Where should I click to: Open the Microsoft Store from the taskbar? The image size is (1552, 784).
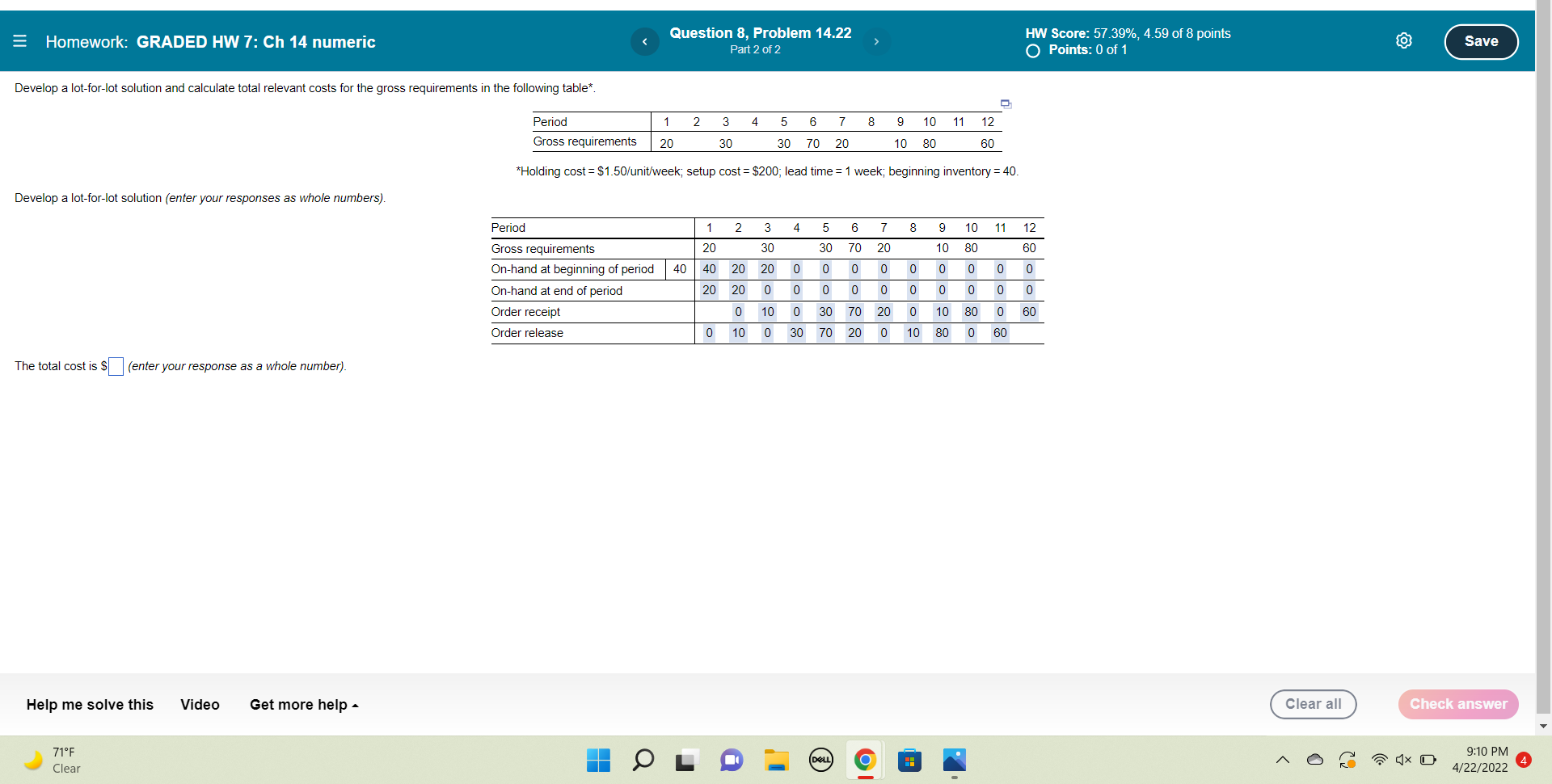point(909,761)
